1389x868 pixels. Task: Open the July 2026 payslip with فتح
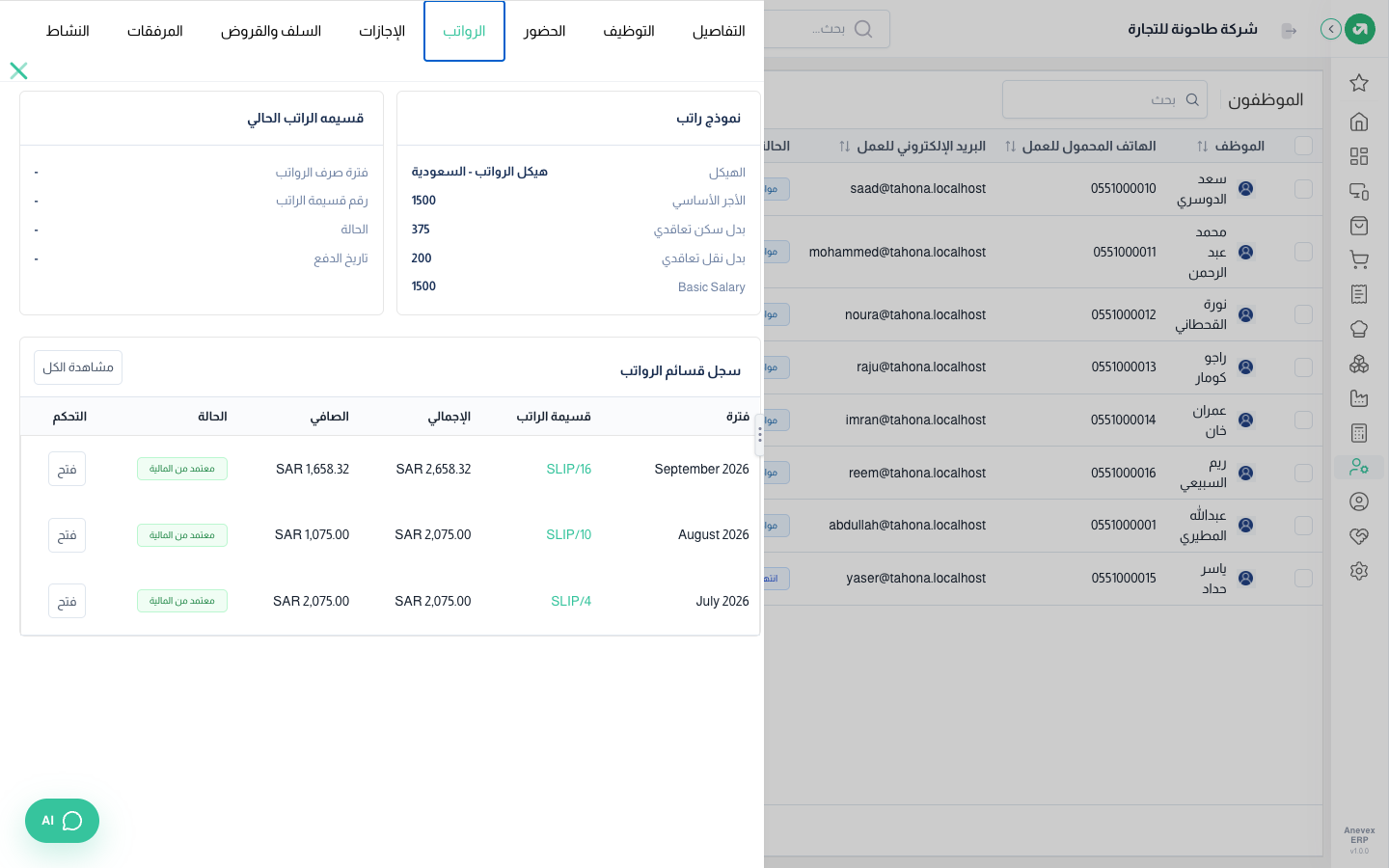[67, 601]
